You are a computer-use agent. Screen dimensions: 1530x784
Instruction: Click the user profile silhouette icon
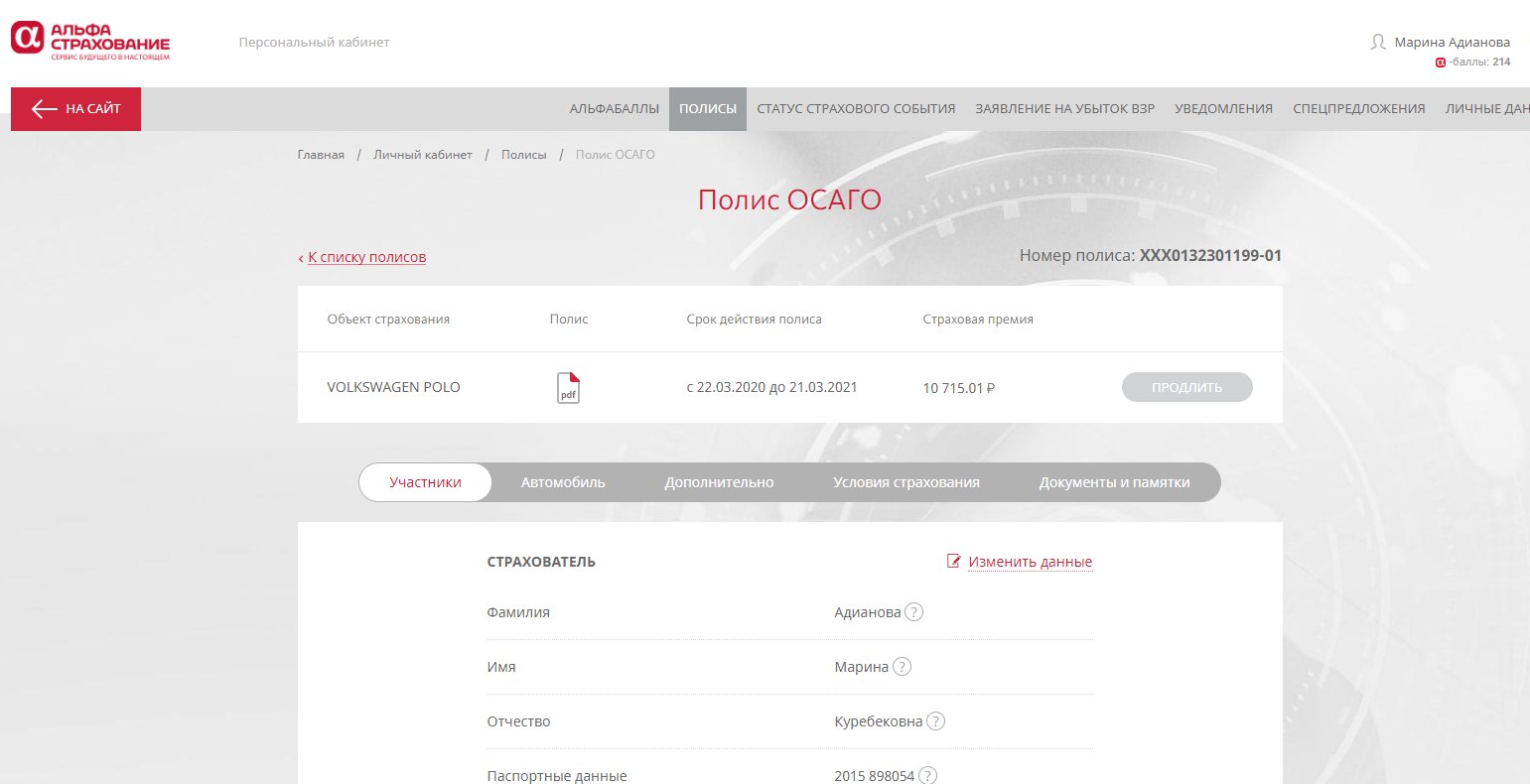[x=1378, y=43]
